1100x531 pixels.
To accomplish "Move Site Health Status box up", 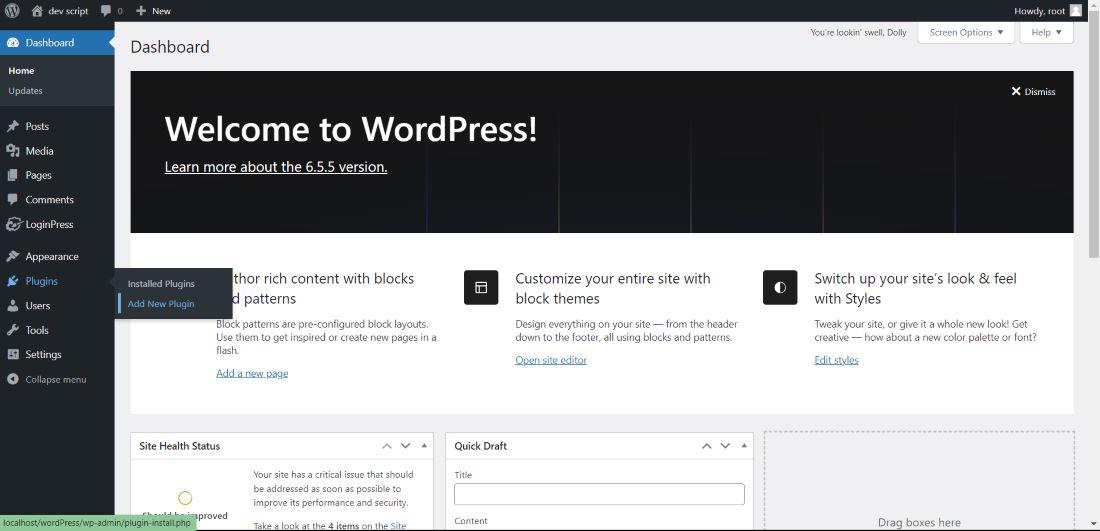I will 387,446.
